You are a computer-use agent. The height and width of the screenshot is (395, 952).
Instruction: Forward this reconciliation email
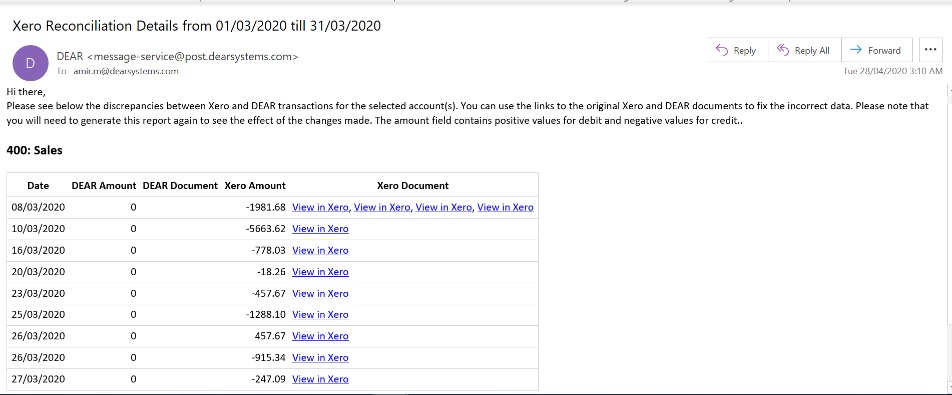click(x=877, y=50)
